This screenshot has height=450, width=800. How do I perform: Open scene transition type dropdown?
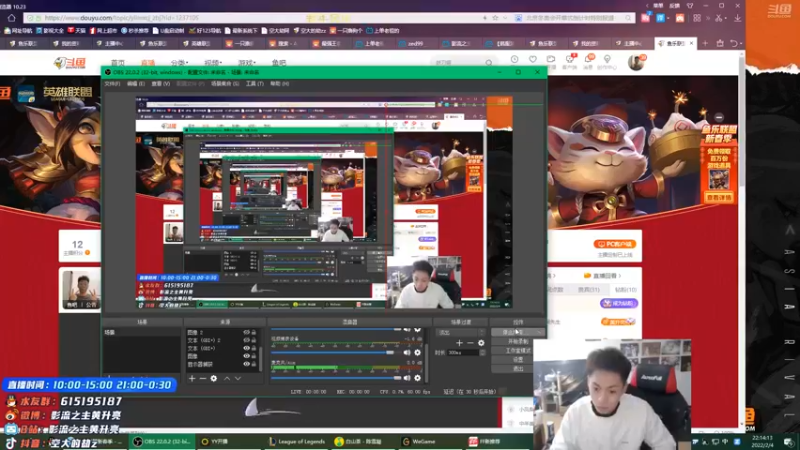point(461,333)
